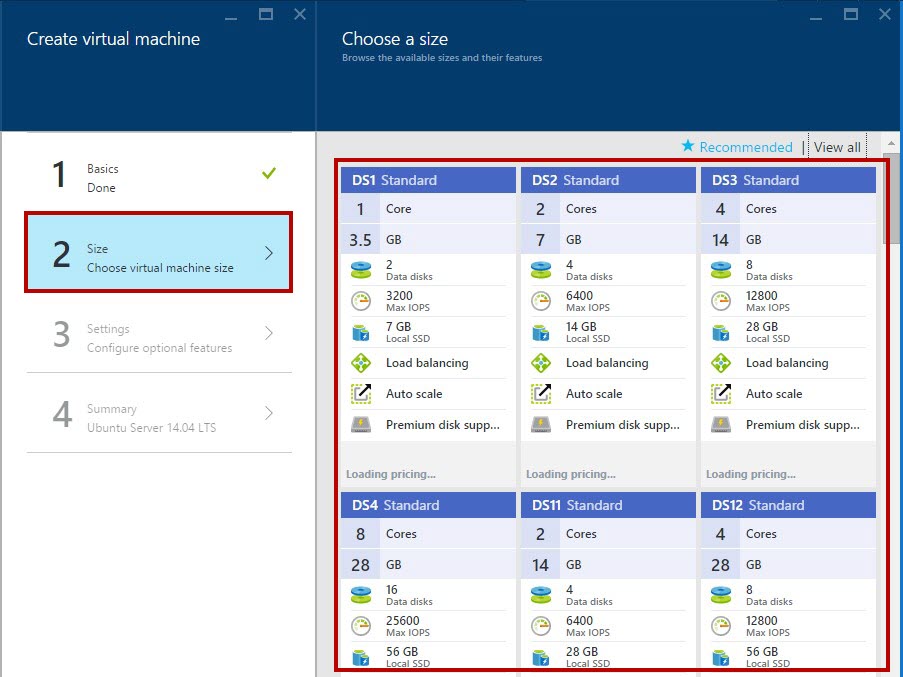The height and width of the screenshot is (677, 903).
Task: Pick the DS4 Standard size card header
Action: click(x=428, y=505)
